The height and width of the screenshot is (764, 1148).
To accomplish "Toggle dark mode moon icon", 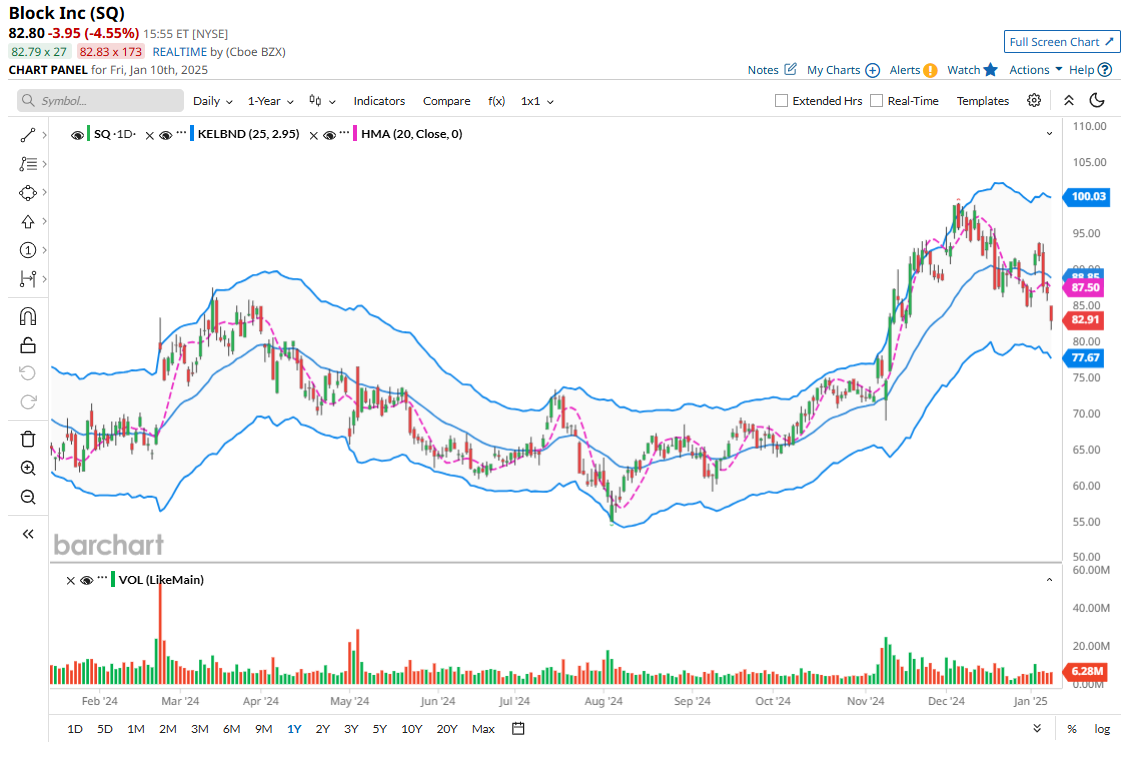I will click(1097, 100).
